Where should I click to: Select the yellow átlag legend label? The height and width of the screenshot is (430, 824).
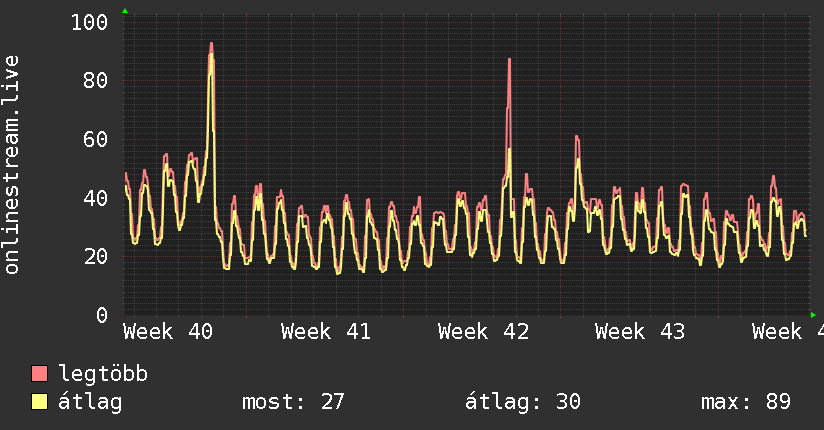pos(90,403)
